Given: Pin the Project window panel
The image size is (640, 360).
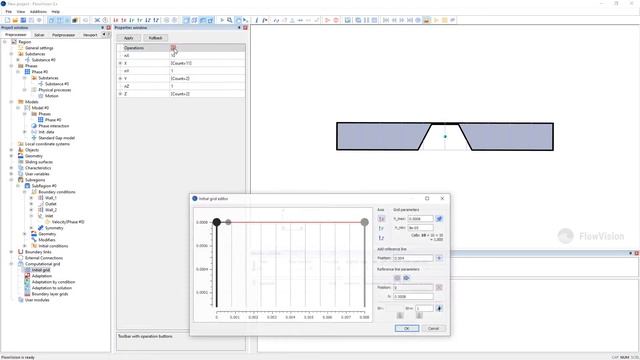Looking at the screenshot, I should click(102, 27).
